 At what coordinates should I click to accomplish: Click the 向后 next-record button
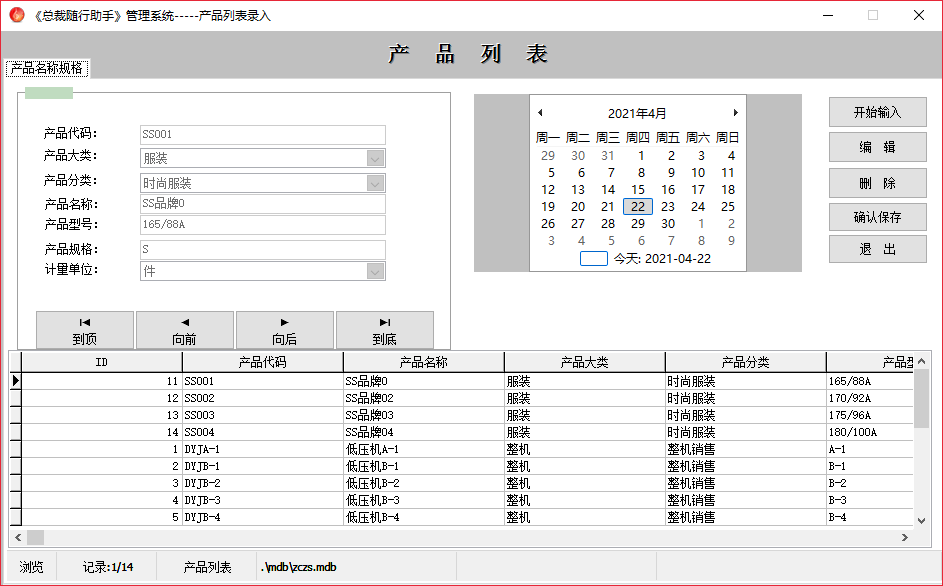click(284, 330)
